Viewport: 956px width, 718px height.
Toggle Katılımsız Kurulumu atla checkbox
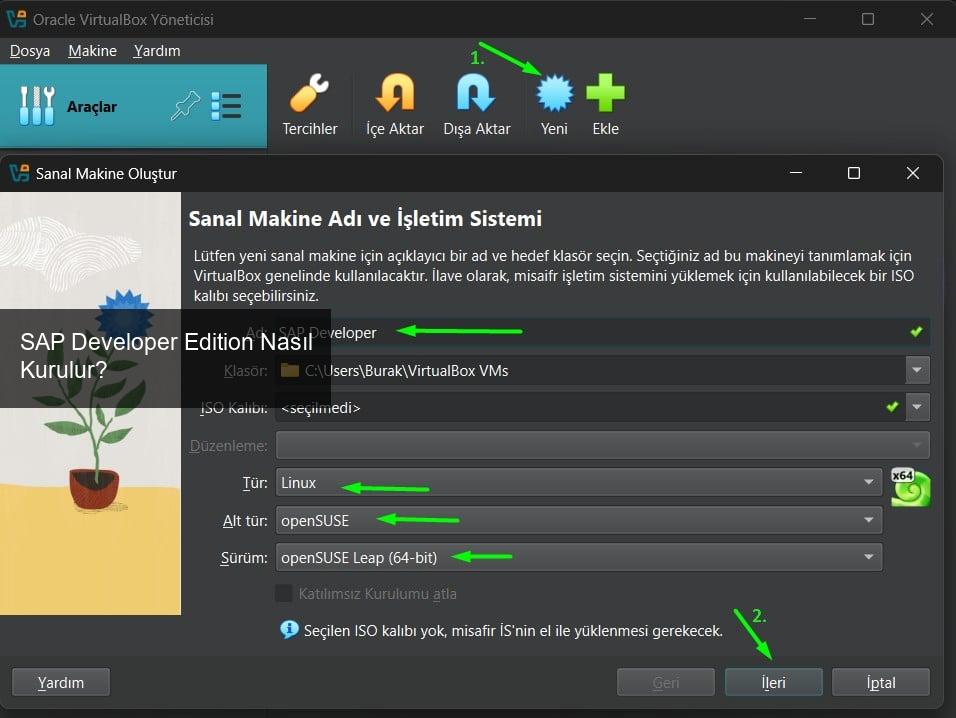[x=284, y=593]
